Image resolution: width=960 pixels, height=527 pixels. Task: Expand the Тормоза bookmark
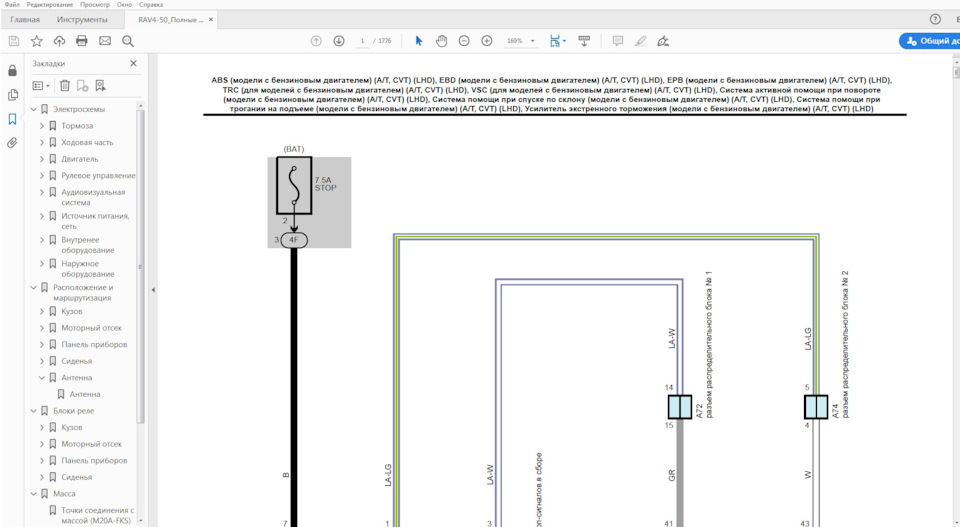point(42,125)
